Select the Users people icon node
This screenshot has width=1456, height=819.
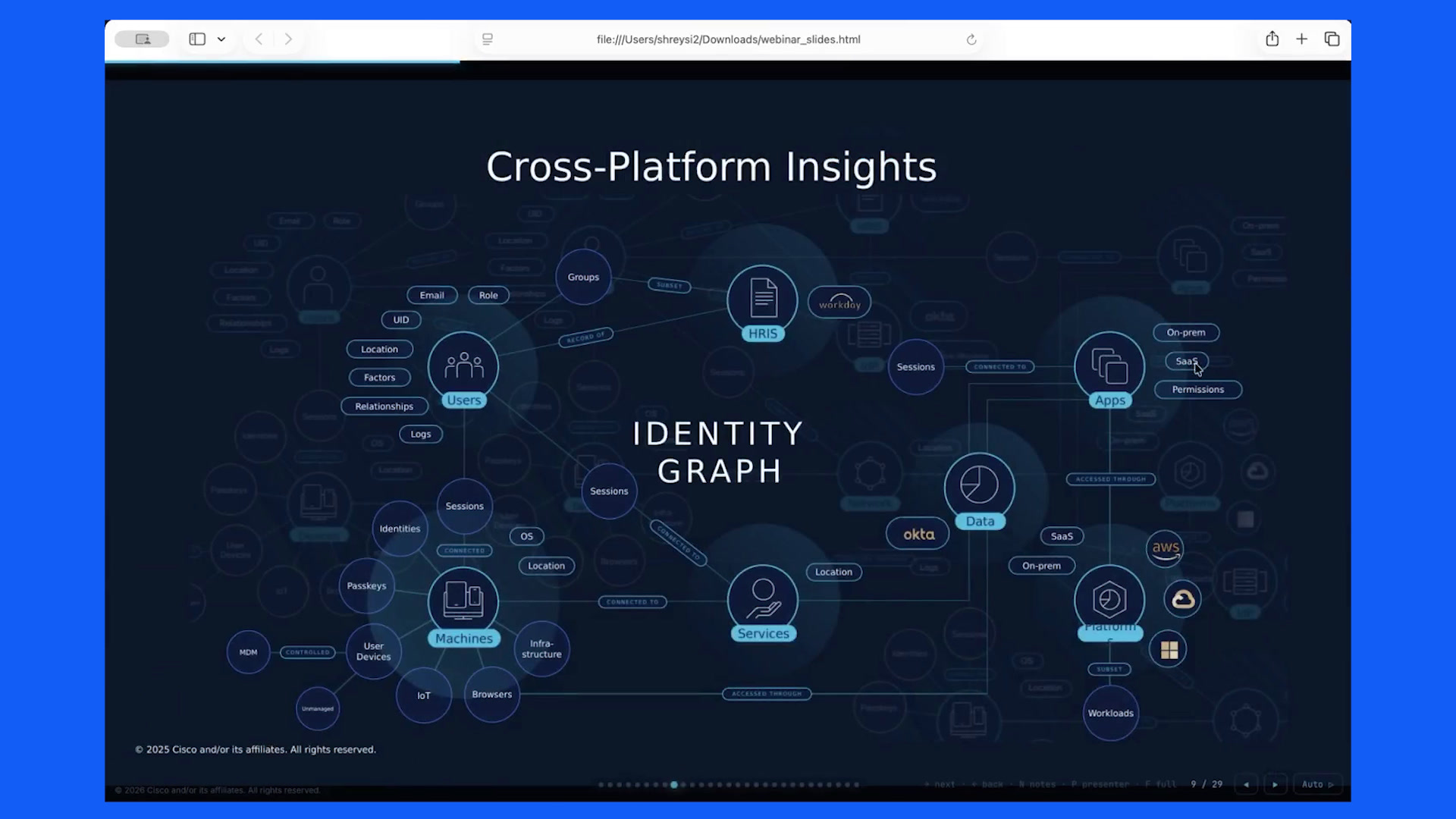[463, 366]
